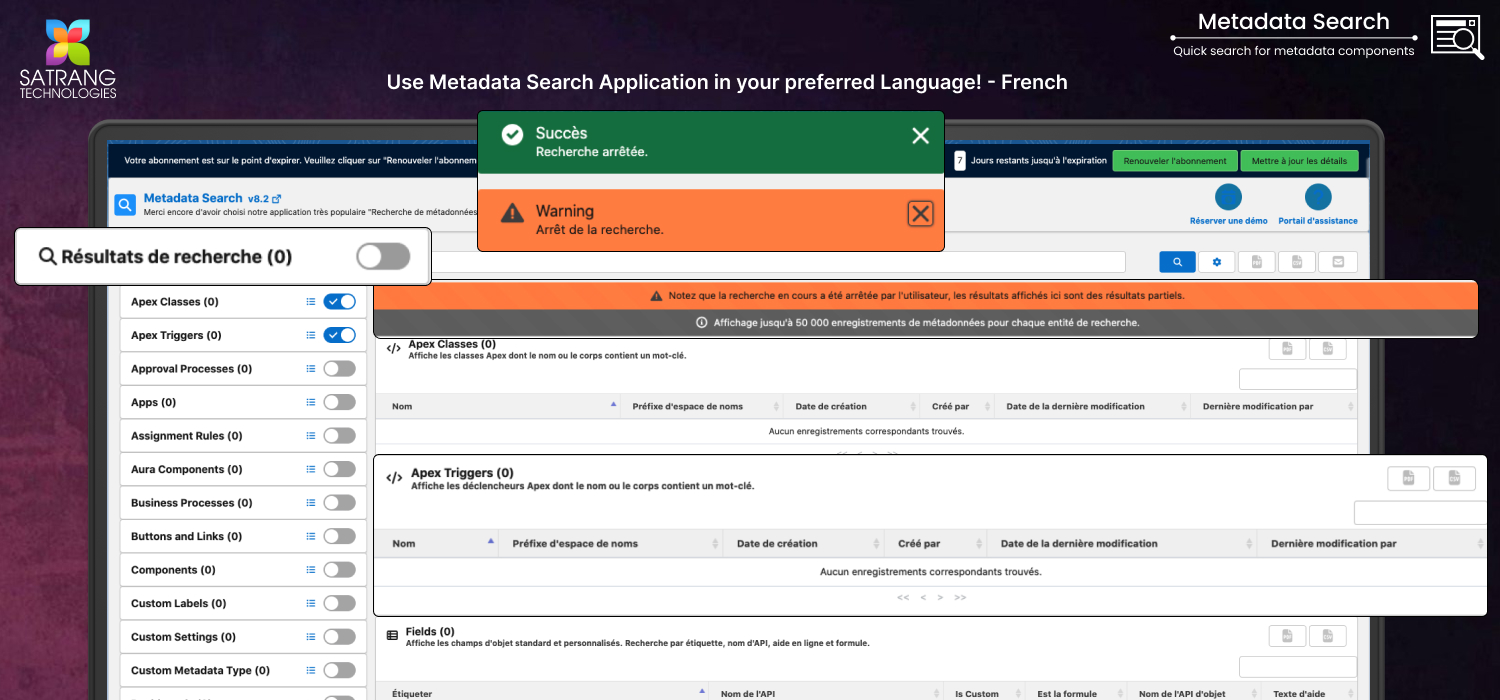Image resolution: width=1500 pixels, height=700 pixels.
Task: Enable the Assignment Rules toggle
Action: [340, 436]
